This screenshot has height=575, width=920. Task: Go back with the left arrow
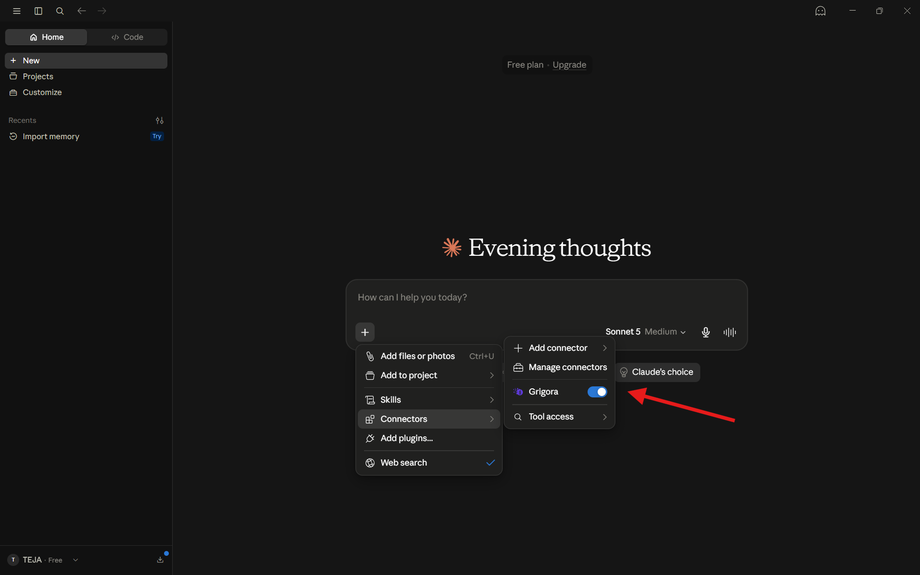[x=82, y=11]
